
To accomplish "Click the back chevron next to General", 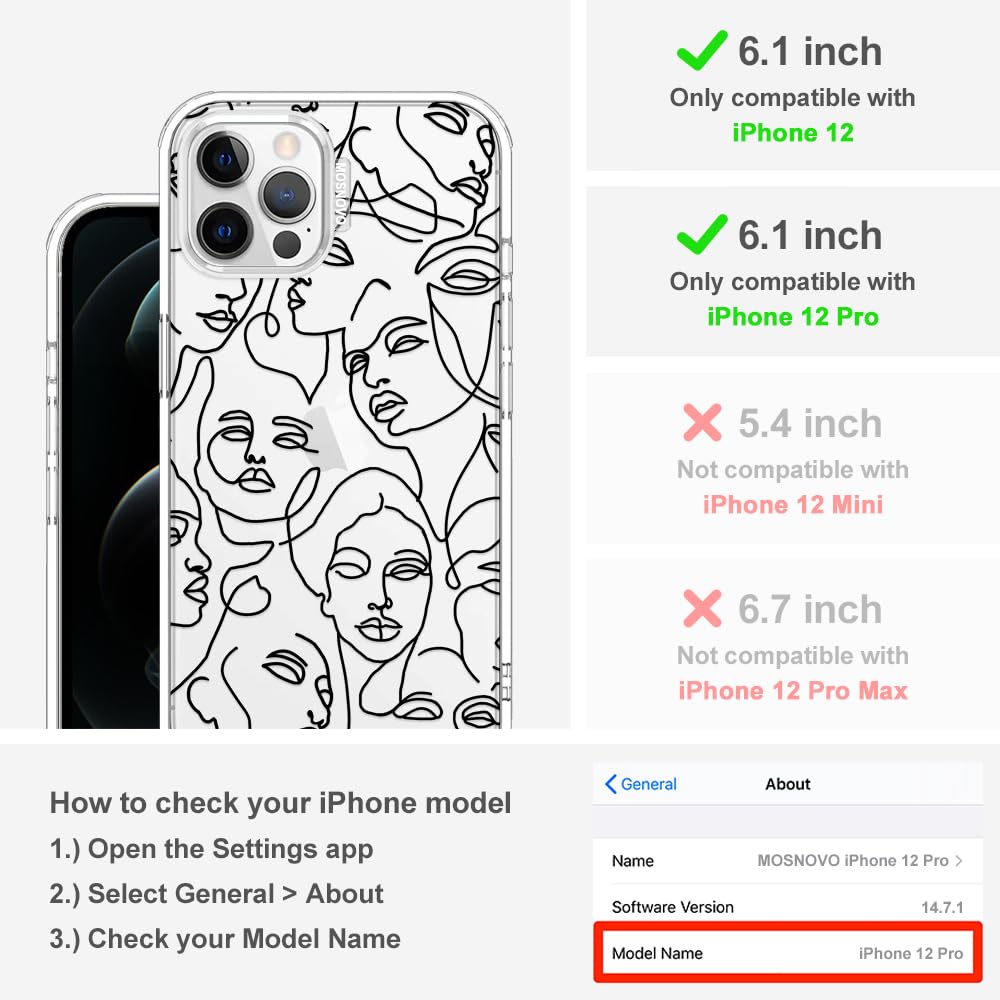I will tap(610, 784).
